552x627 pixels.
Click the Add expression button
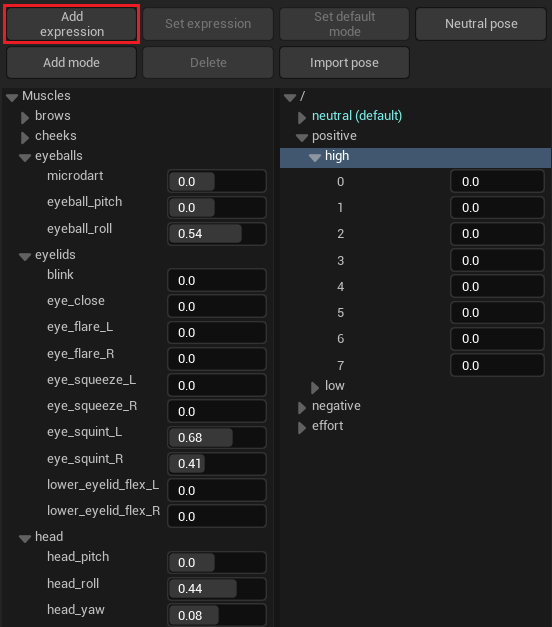72,24
